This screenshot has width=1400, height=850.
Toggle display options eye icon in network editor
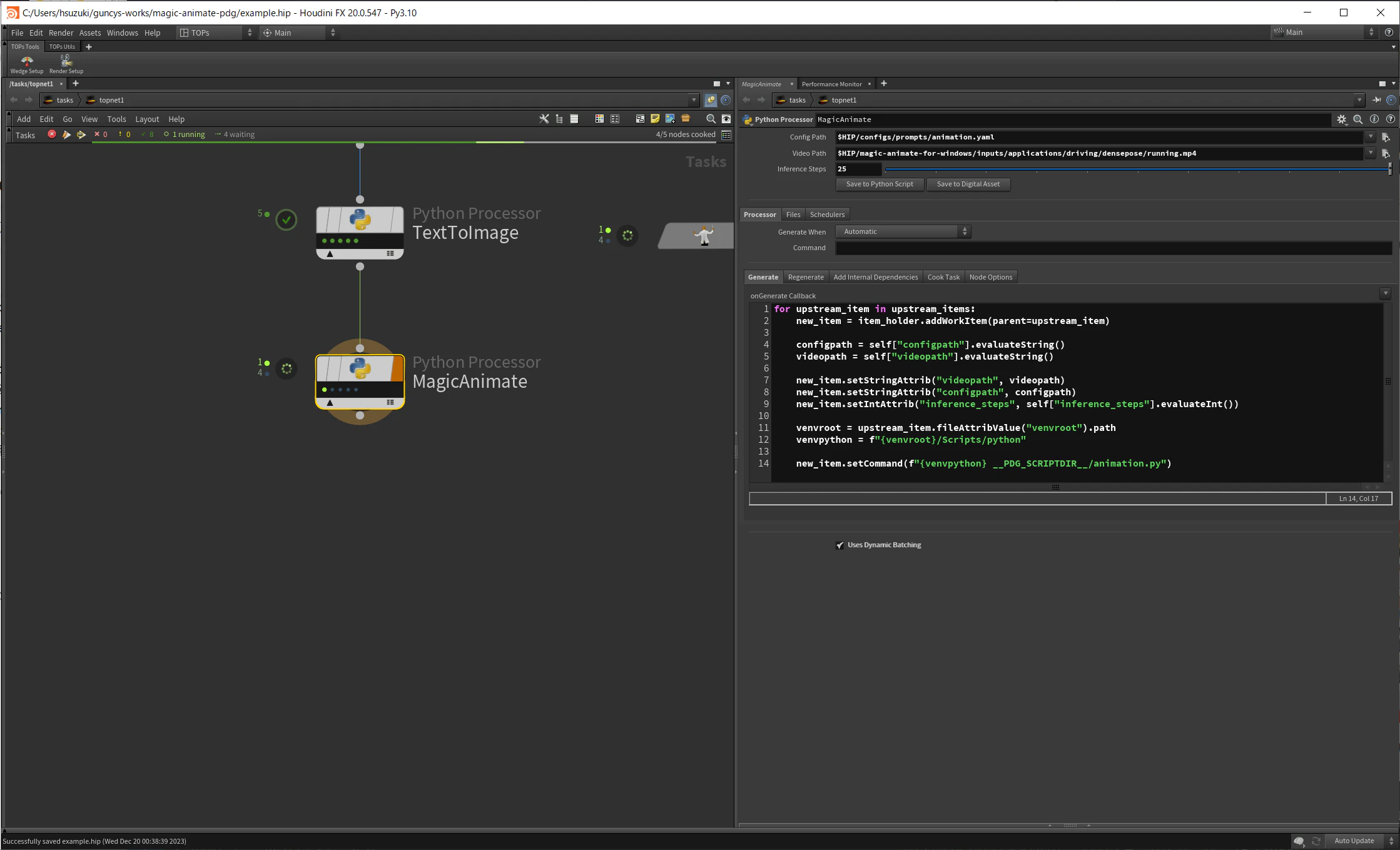coord(726,119)
